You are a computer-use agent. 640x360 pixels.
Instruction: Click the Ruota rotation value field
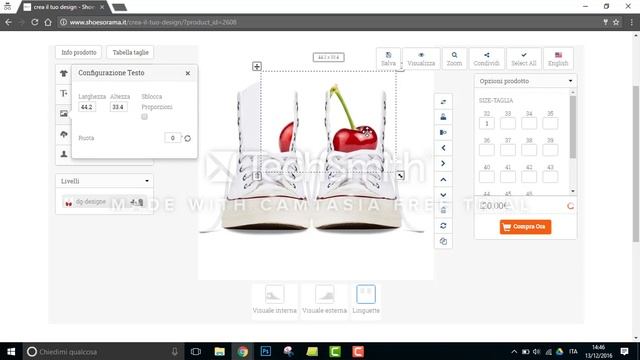pyautogui.click(x=173, y=138)
